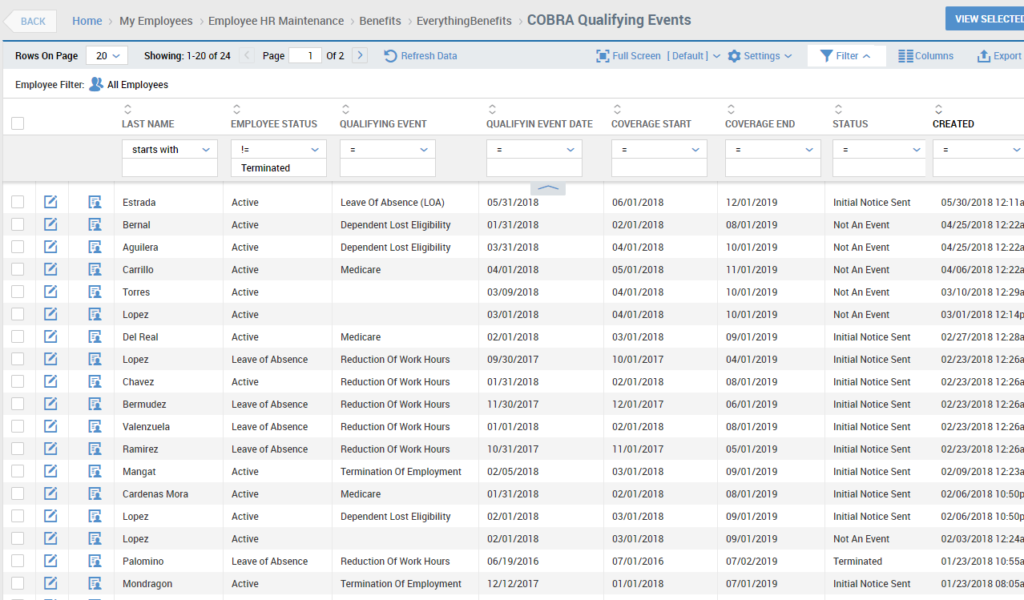1024x600 pixels.
Task: Check the row checkbox for Bernal
Action: click(x=16, y=224)
